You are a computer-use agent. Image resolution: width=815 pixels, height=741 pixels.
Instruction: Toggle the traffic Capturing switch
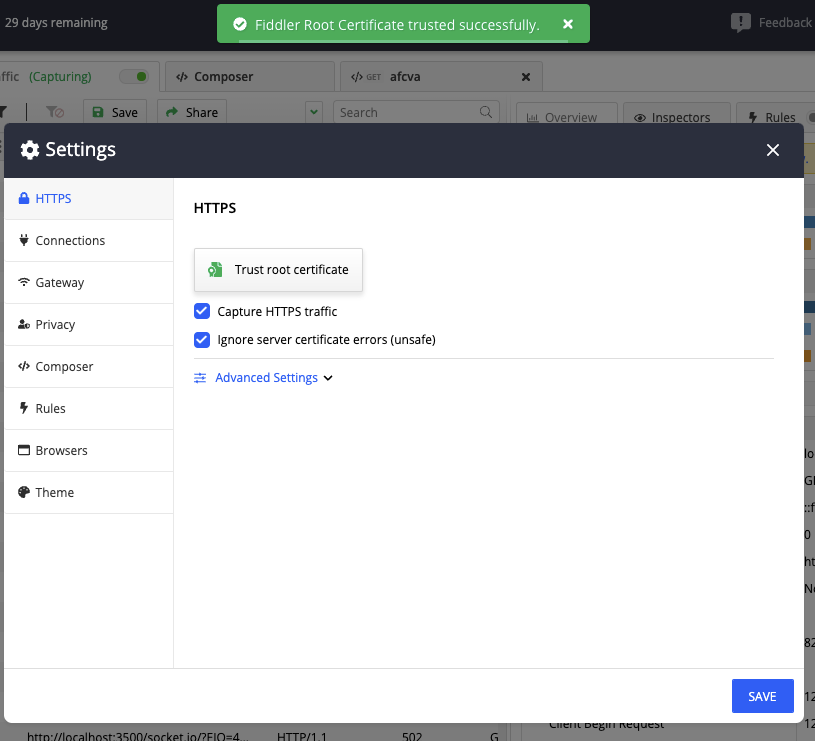tap(133, 76)
